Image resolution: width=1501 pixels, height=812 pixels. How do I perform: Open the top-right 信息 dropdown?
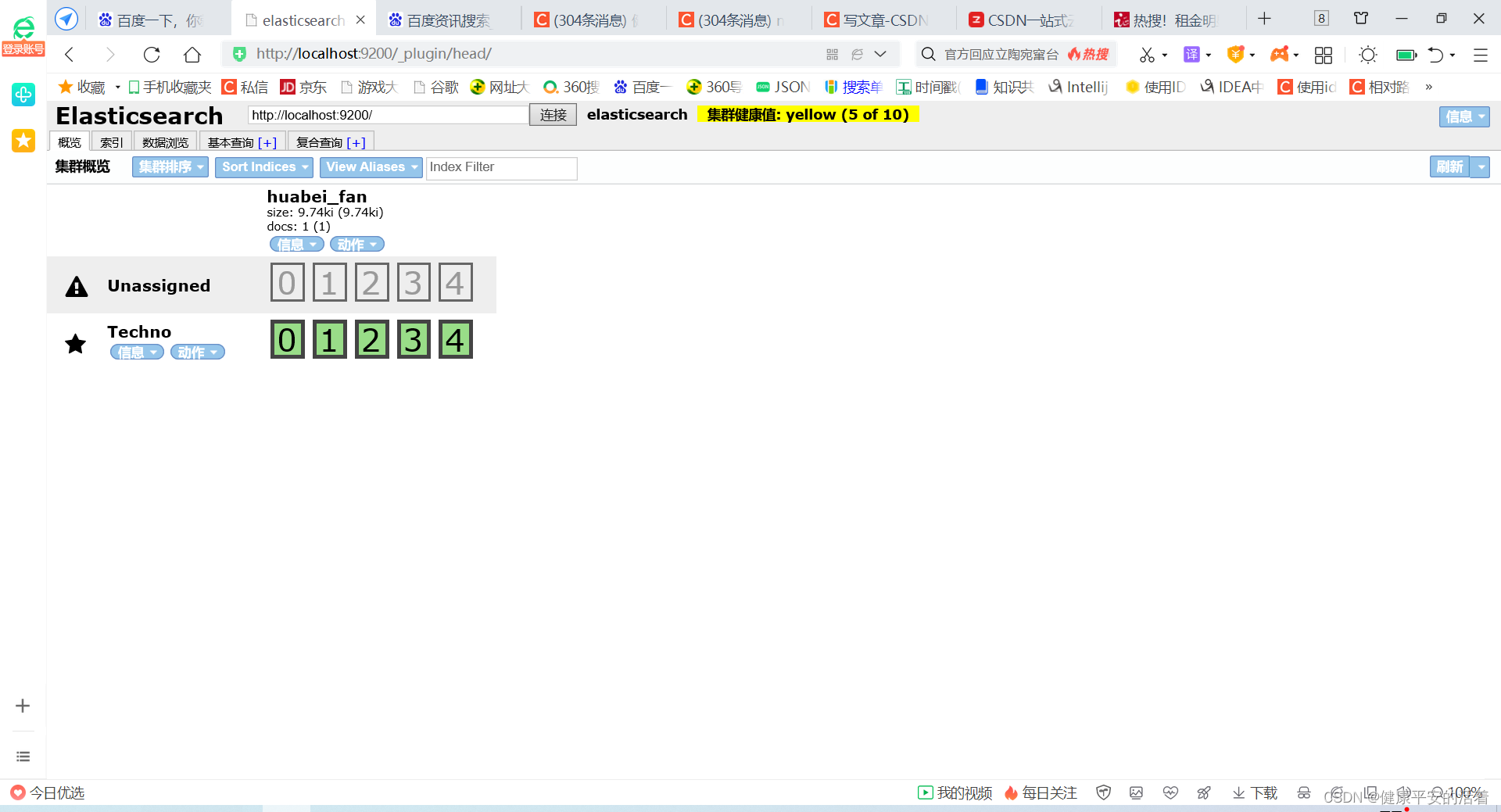tap(1464, 116)
